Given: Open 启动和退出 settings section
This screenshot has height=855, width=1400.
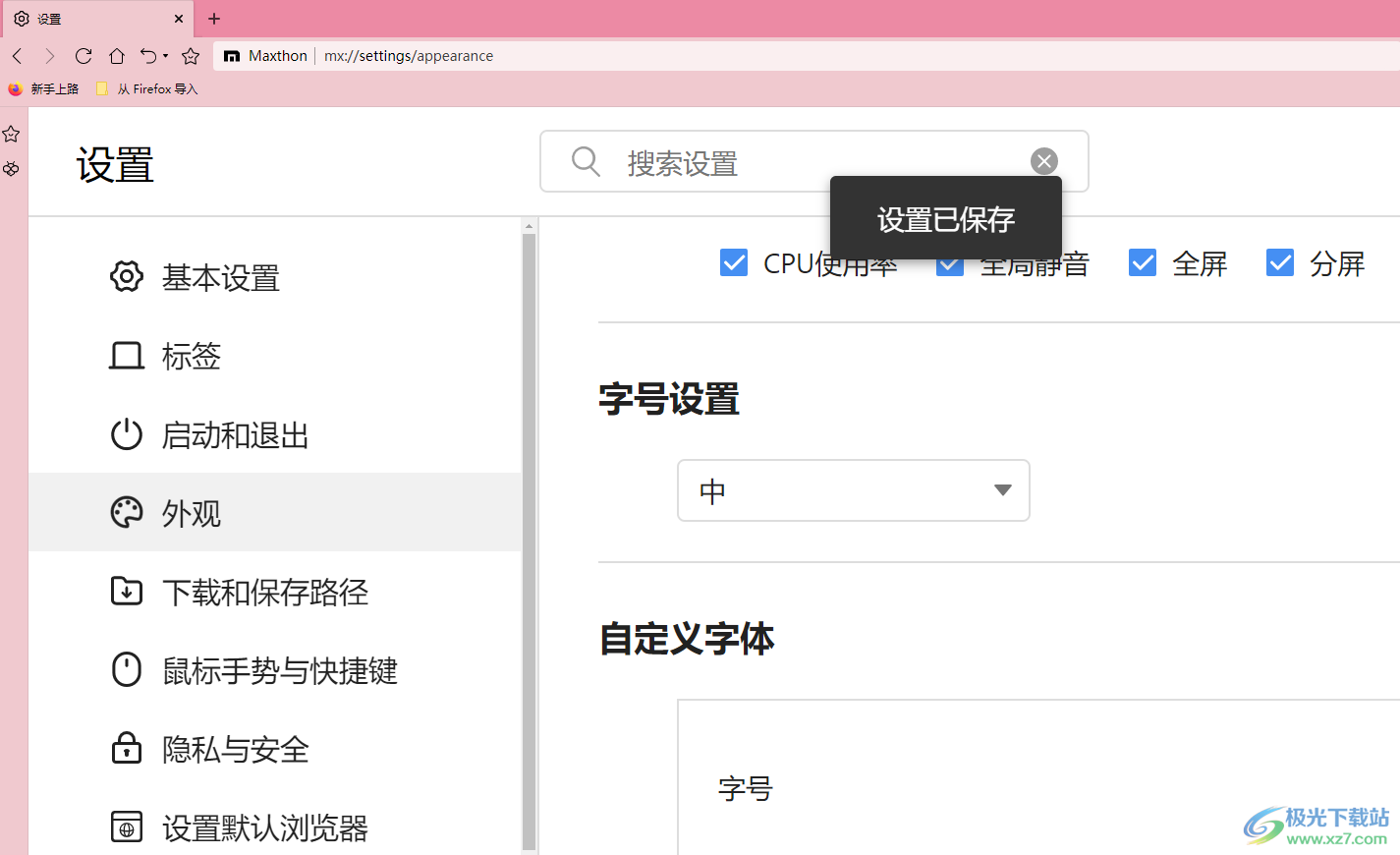Looking at the screenshot, I should (275, 434).
